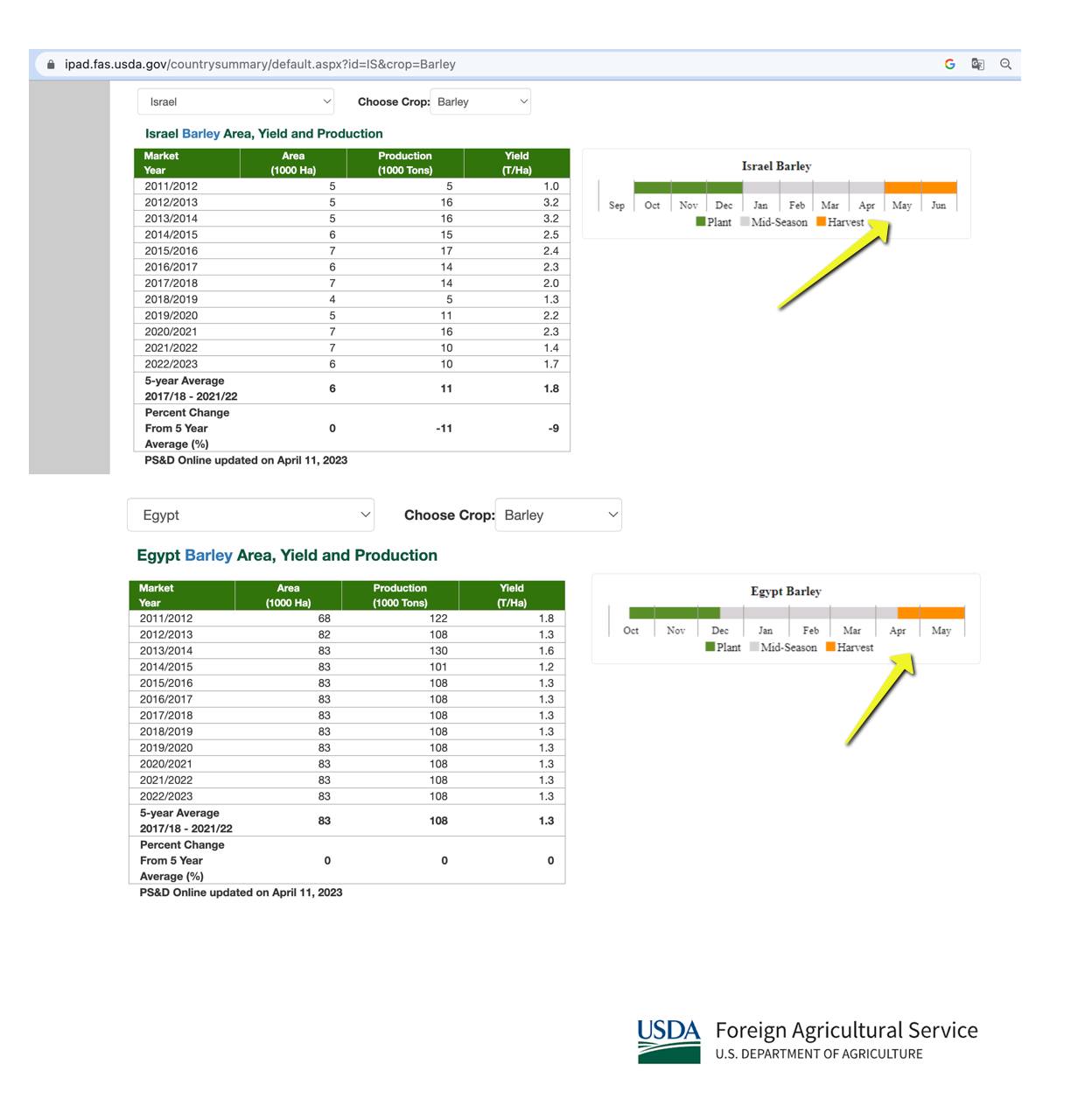Image resolution: width=1078 pixels, height=1120 pixels.
Task: Click yellow arrow pointing at Israel harvest
Action: pos(836,267)
